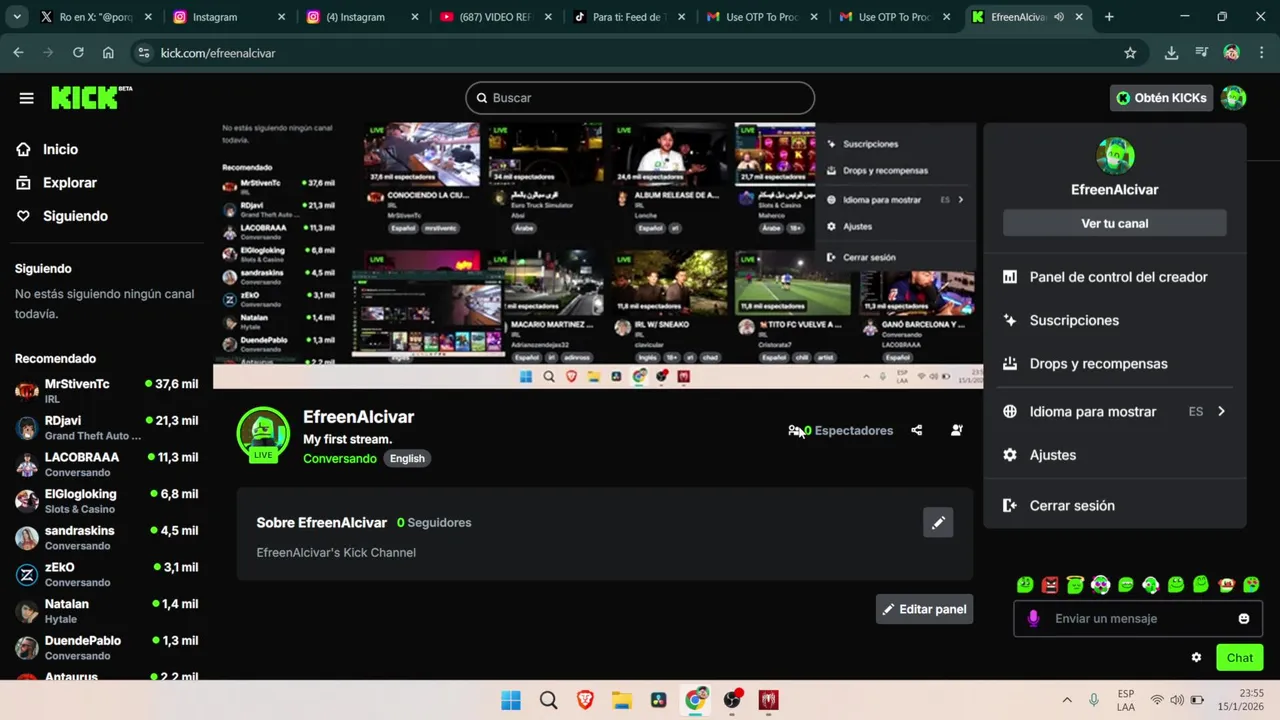Click the kick.com address bar

coord(638,53)
